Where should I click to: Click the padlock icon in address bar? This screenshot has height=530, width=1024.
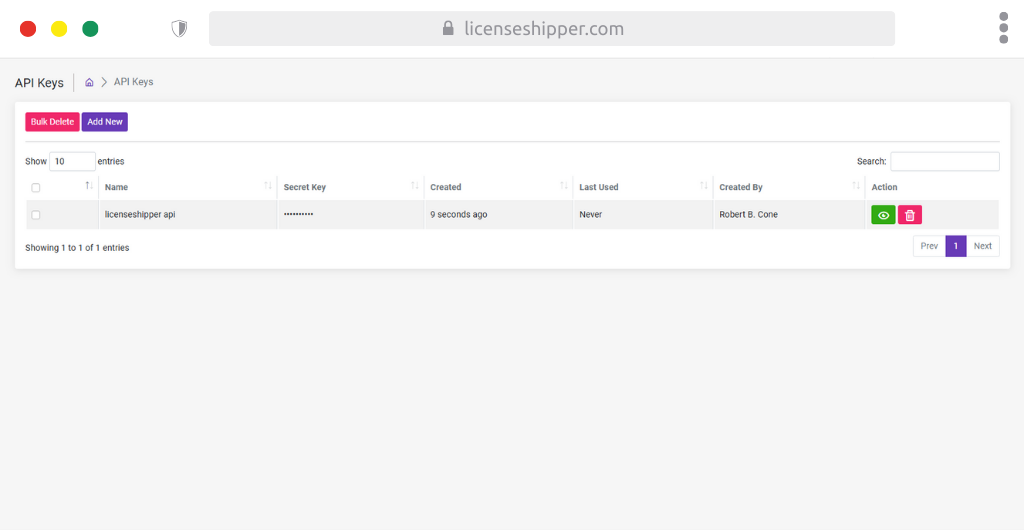point(448,28)
